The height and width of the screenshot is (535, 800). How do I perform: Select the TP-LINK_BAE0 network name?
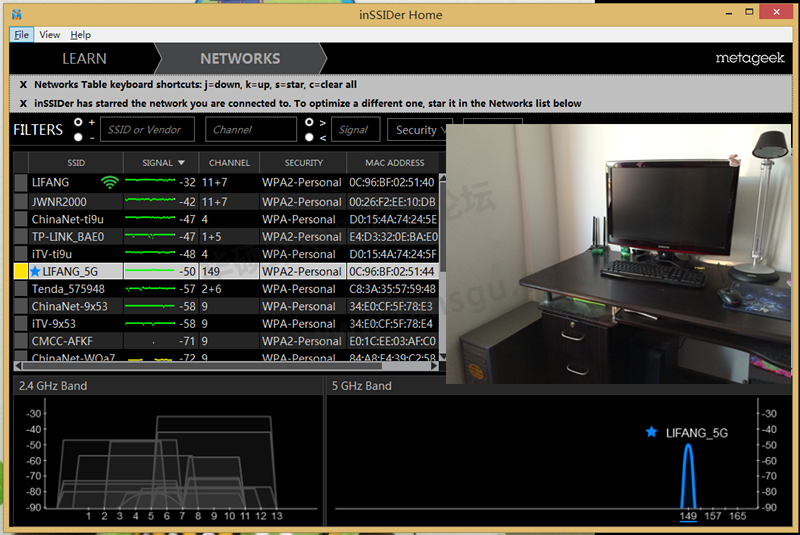(x=68, y=237)
